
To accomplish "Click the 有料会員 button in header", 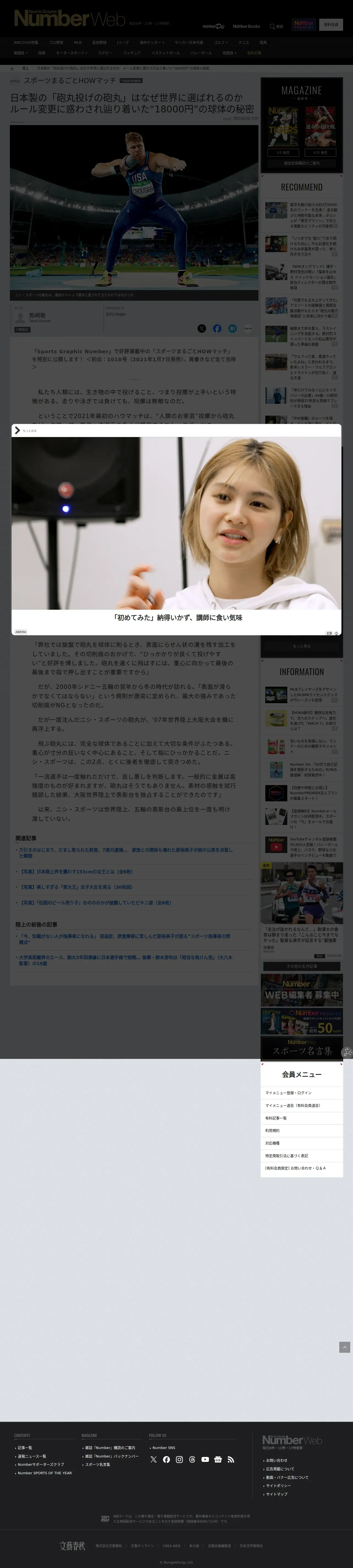I will click(x=331, y=25).
